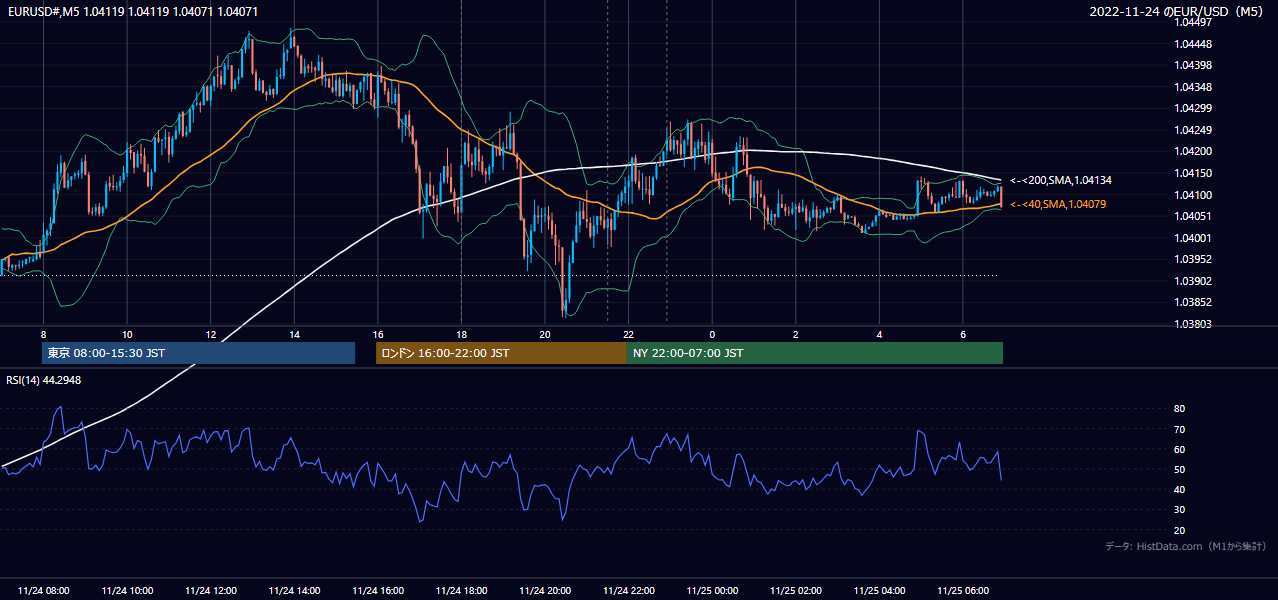Image resolution: width=1278 pixels, height=600 pixels.
Task: Click price axis label 1.04348
Action: (1193, 87)
